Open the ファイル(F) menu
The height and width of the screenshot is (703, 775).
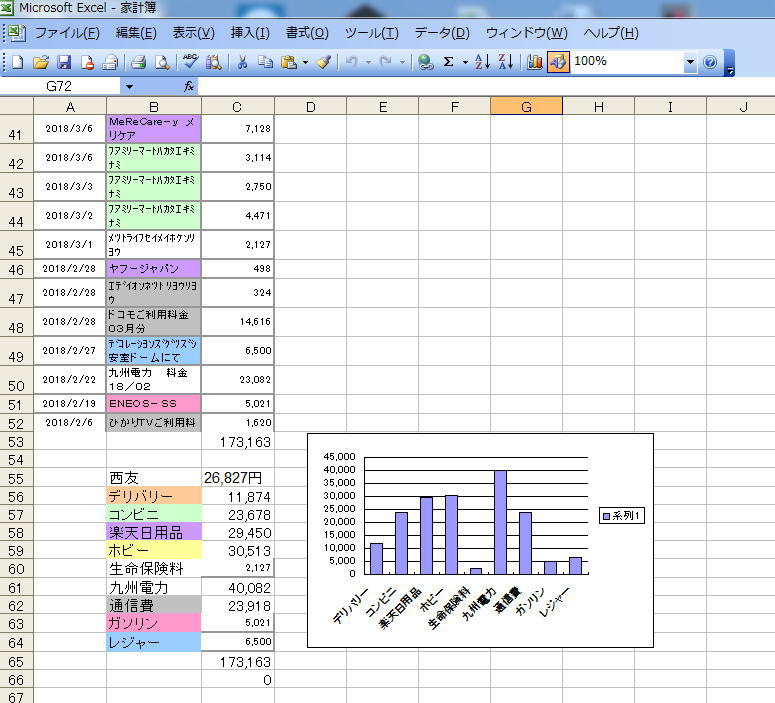[67, 33]
